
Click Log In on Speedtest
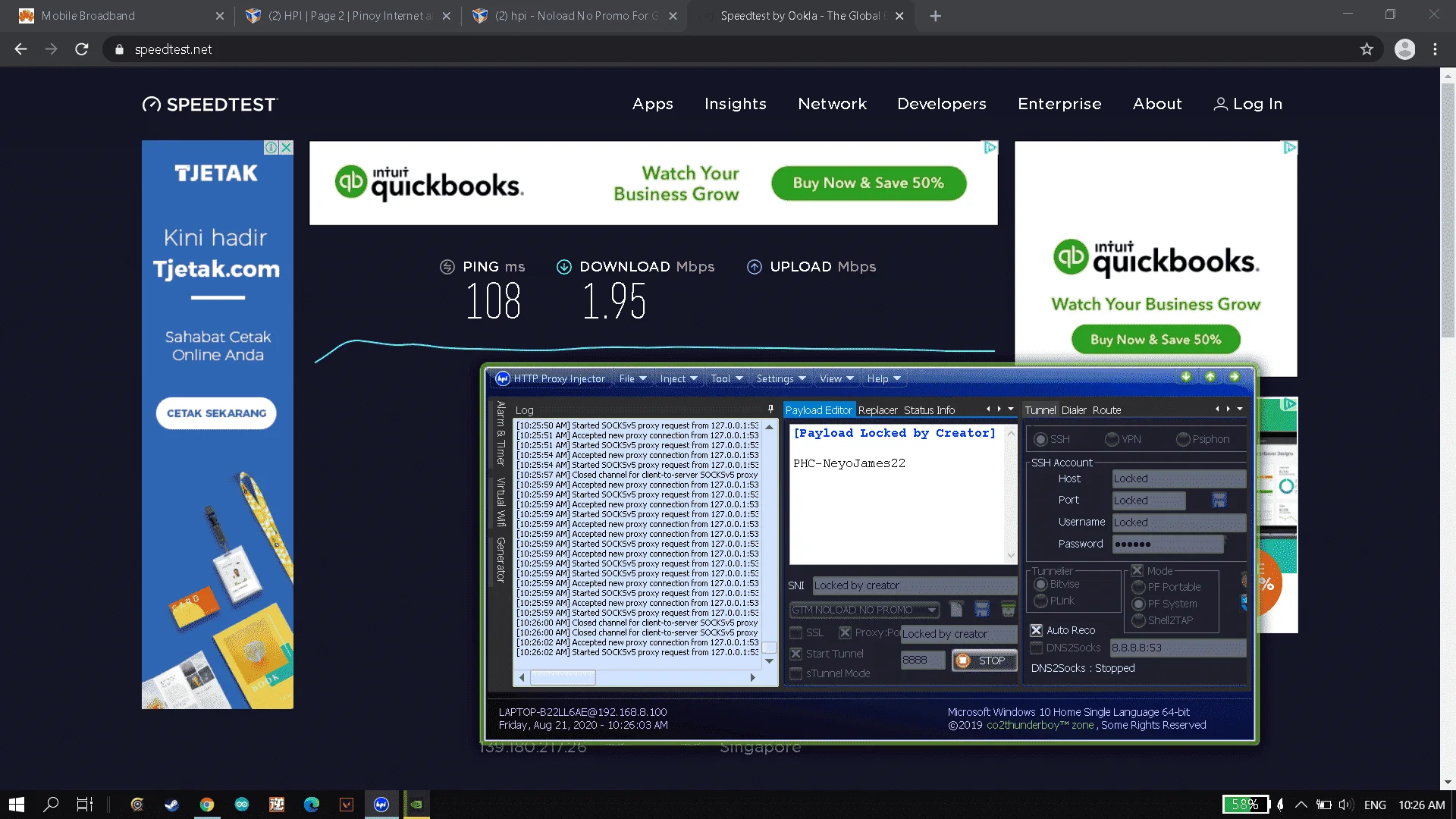point(1248,104)
